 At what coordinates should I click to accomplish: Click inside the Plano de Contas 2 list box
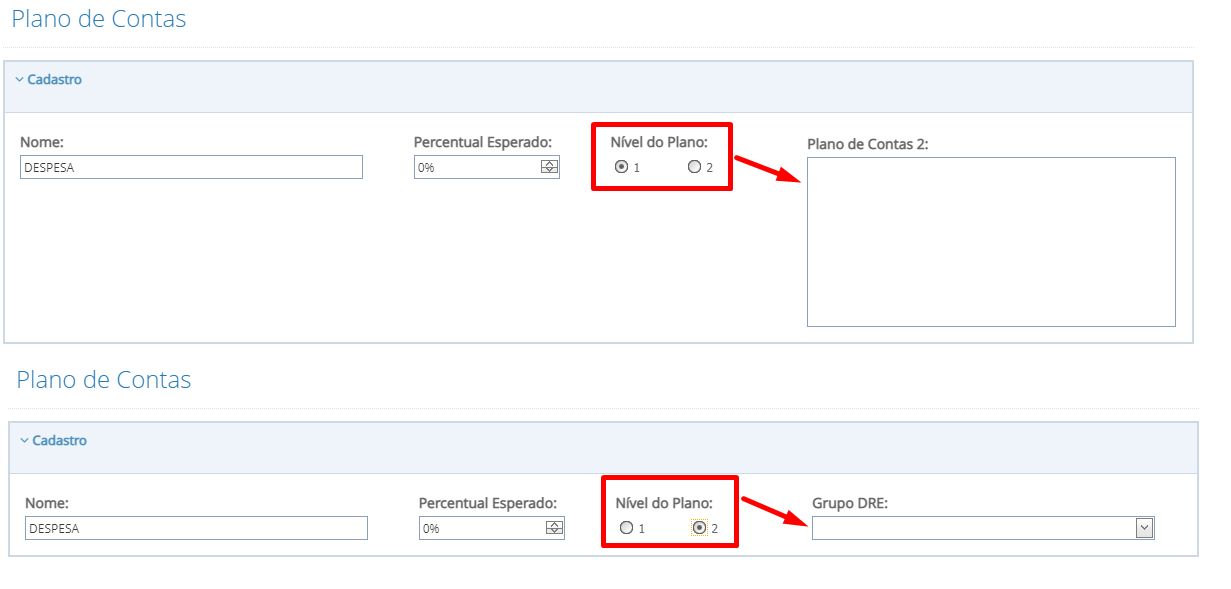tap(991, 241)
